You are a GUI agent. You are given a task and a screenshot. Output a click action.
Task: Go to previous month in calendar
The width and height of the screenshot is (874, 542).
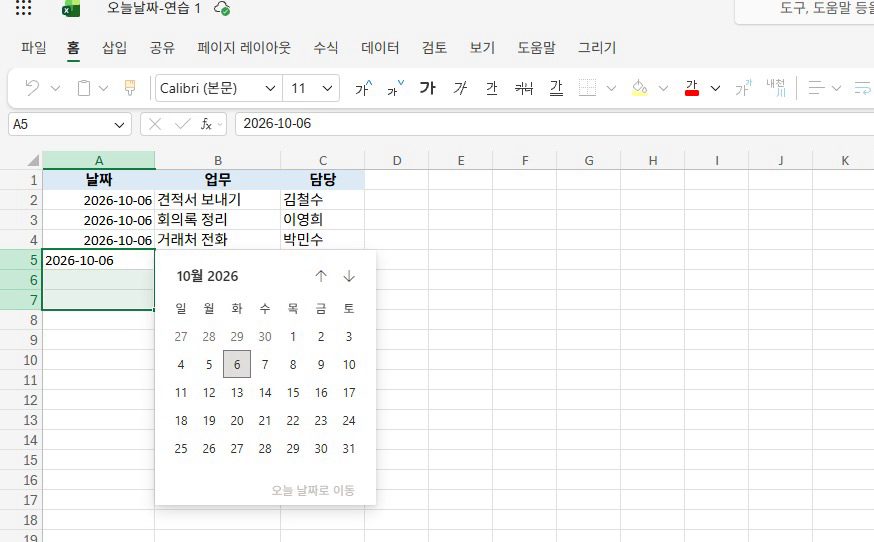tap(321, 276)
